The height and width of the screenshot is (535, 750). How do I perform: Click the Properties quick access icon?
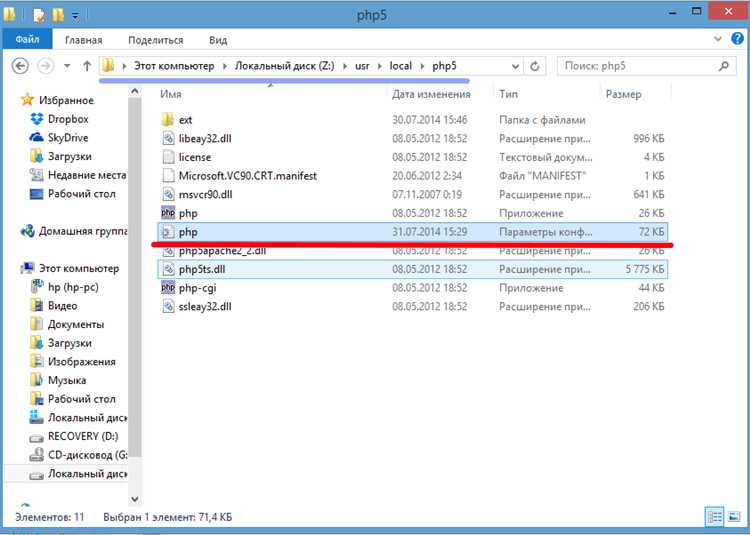[x=40, y=15]
